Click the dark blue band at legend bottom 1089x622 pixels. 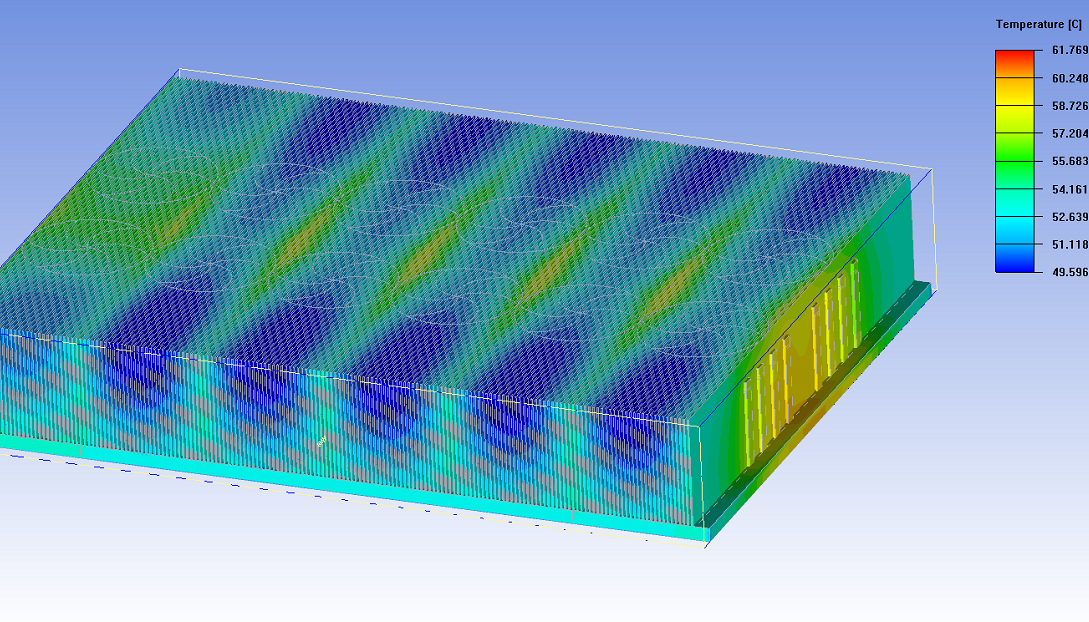pyautogui.click(x=1014, y=259)
